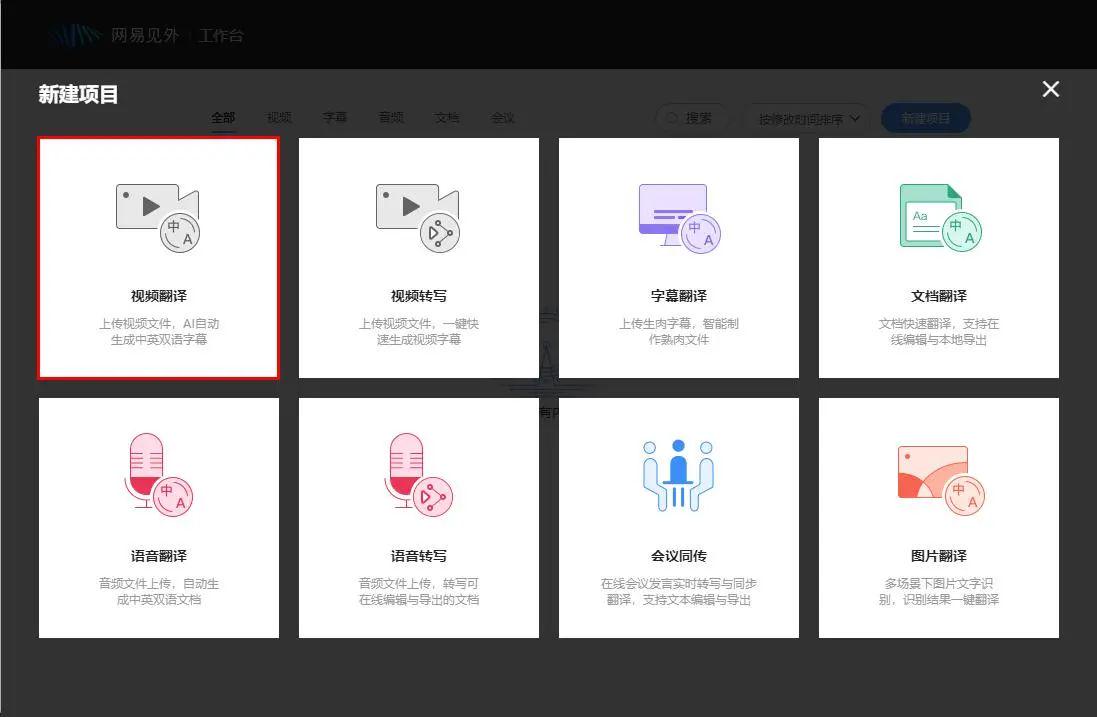Launch 会议同传 meeting interpretation

[678, 517]
